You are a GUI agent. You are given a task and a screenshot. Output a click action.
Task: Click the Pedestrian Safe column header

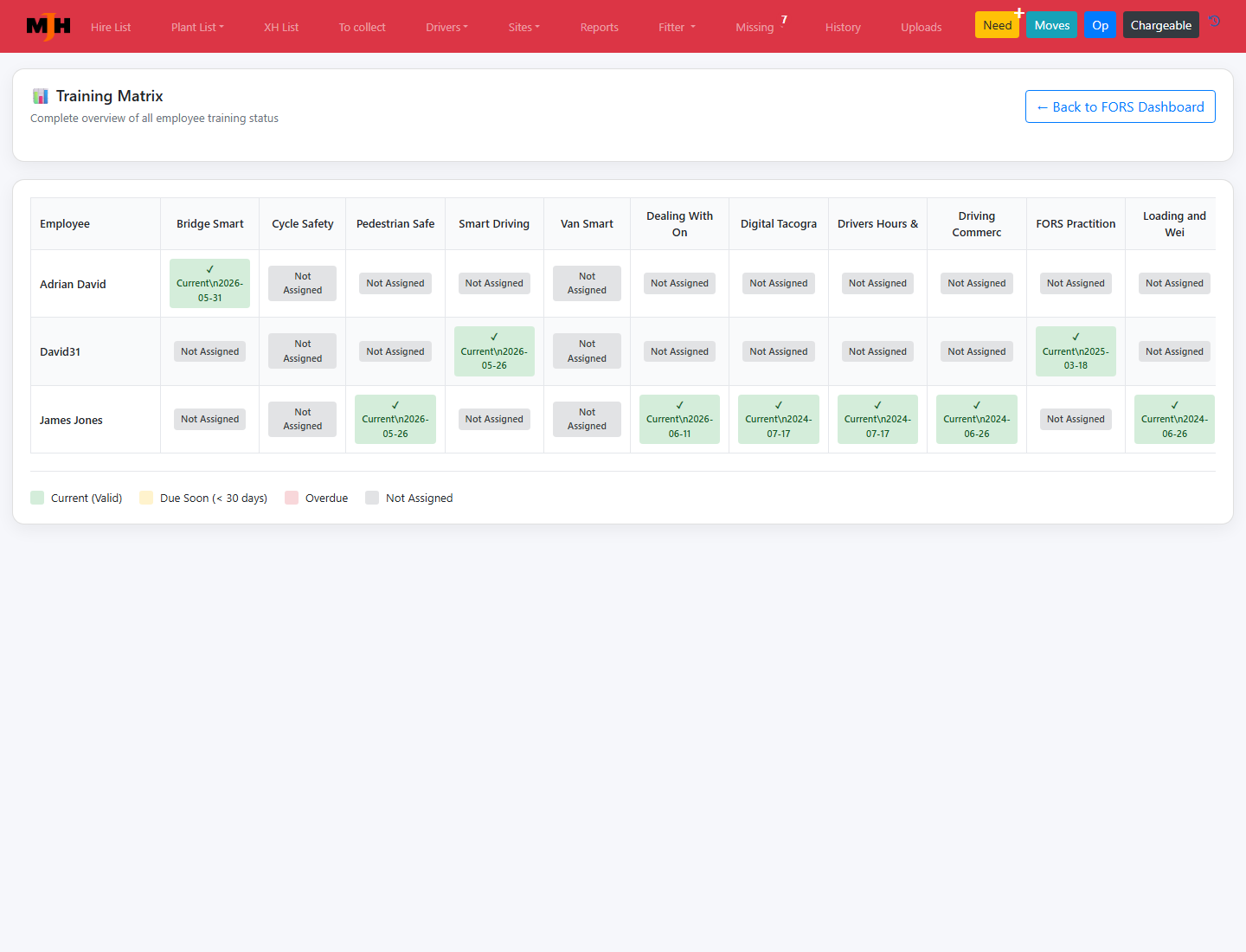[395, 223]
